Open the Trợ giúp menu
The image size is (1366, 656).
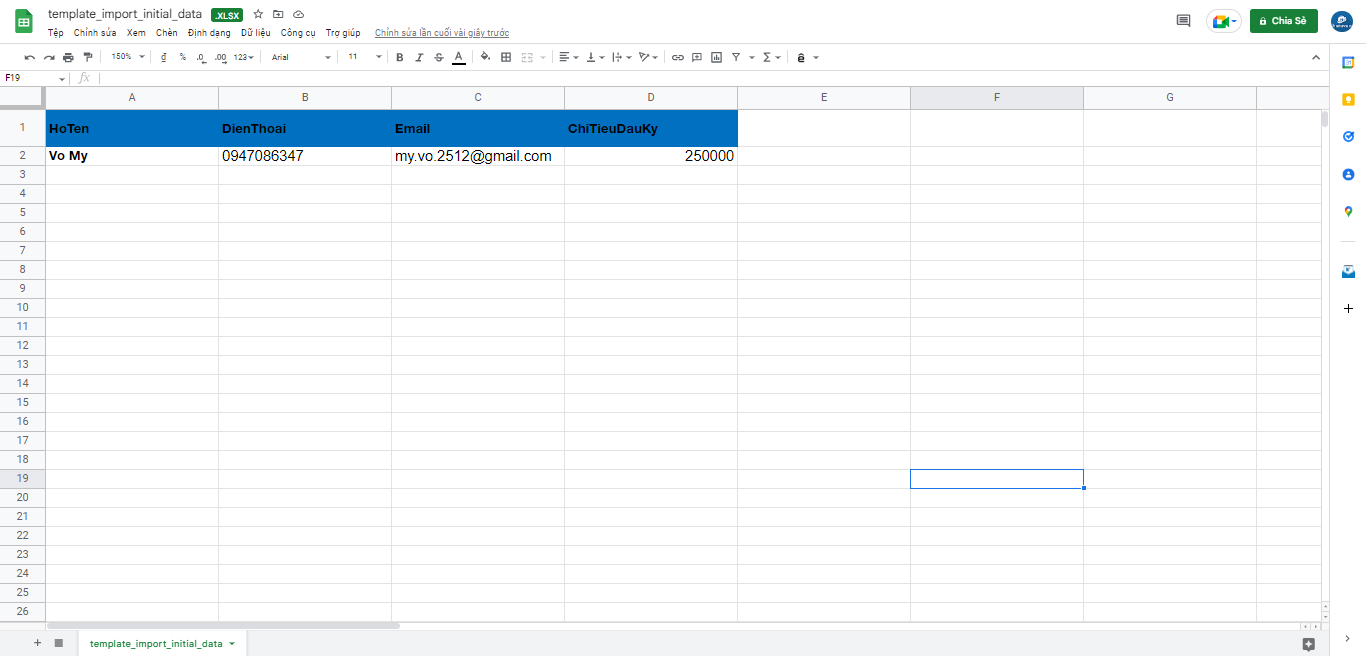(x=343, y=33)
